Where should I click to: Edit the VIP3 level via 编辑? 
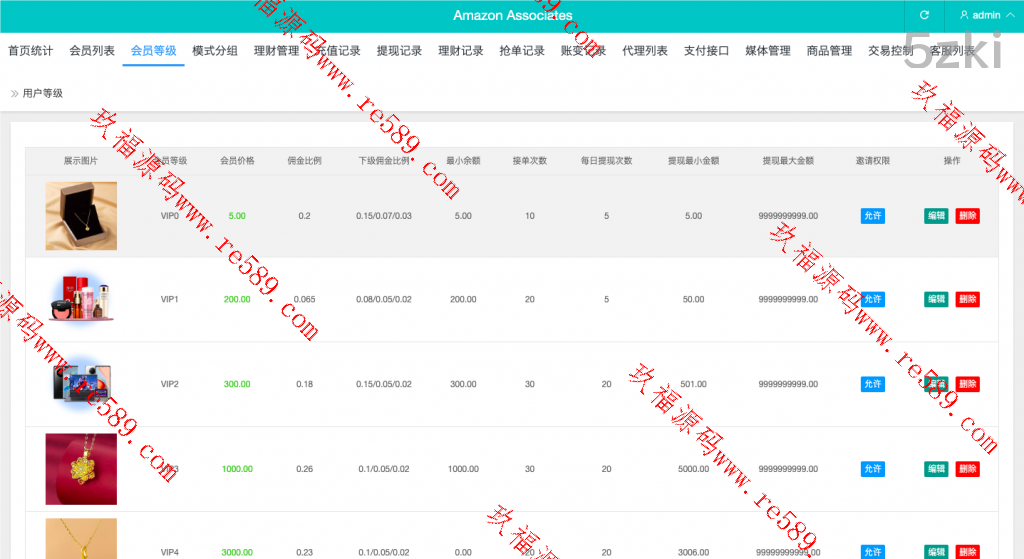coord(936,469)
